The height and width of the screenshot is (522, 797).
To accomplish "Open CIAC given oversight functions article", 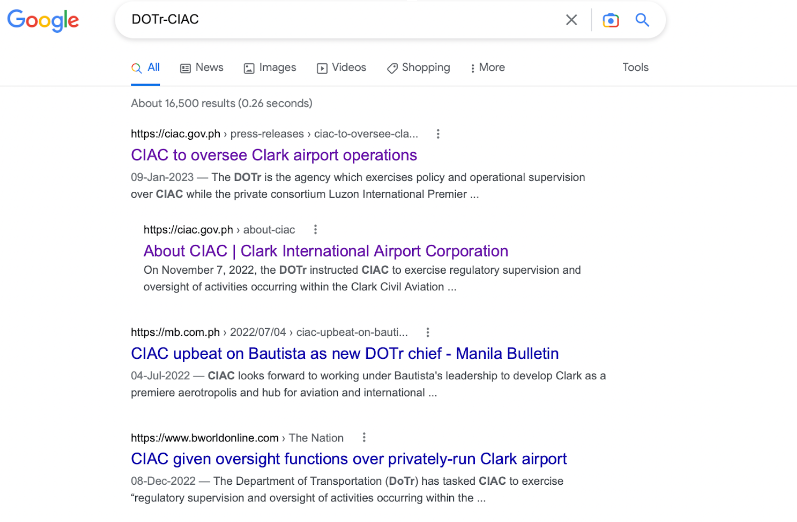I will click(349, 459).
